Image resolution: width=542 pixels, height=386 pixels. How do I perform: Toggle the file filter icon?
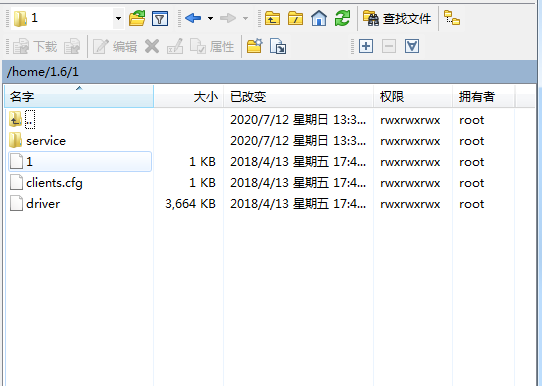(x=160, y=18)
